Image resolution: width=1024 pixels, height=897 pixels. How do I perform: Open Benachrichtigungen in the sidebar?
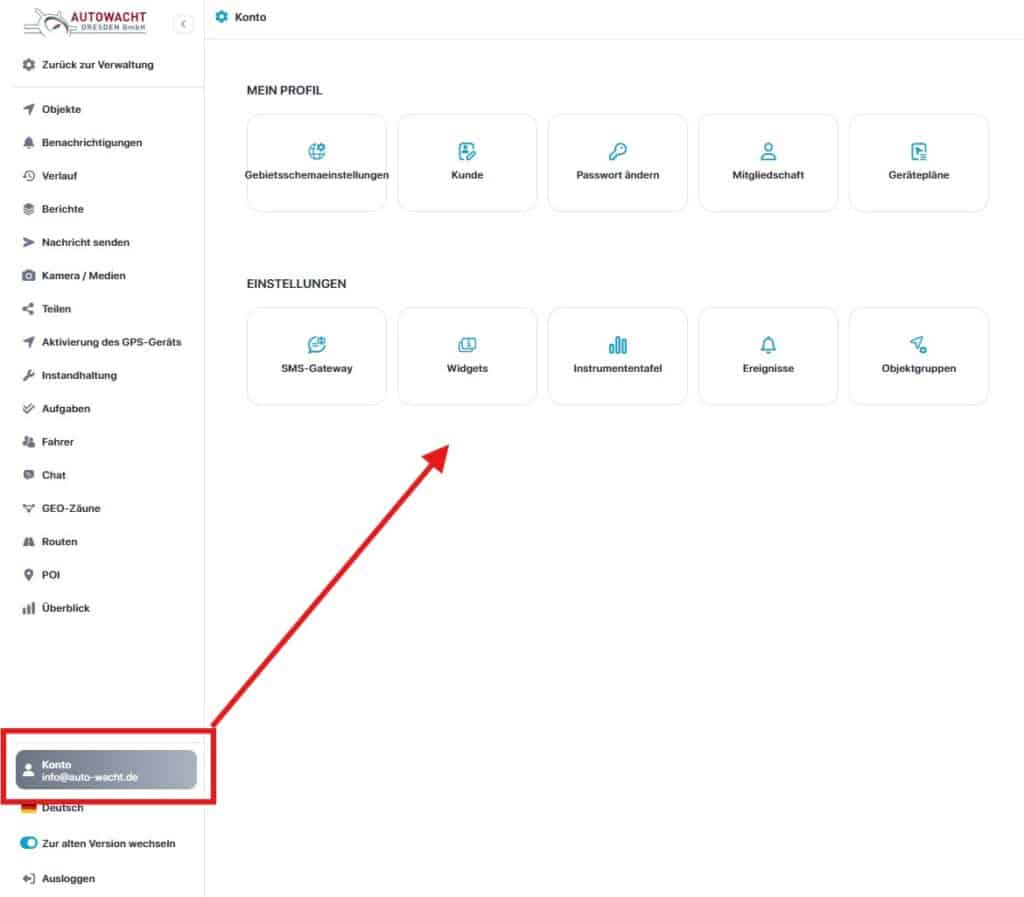pos(91,142)
